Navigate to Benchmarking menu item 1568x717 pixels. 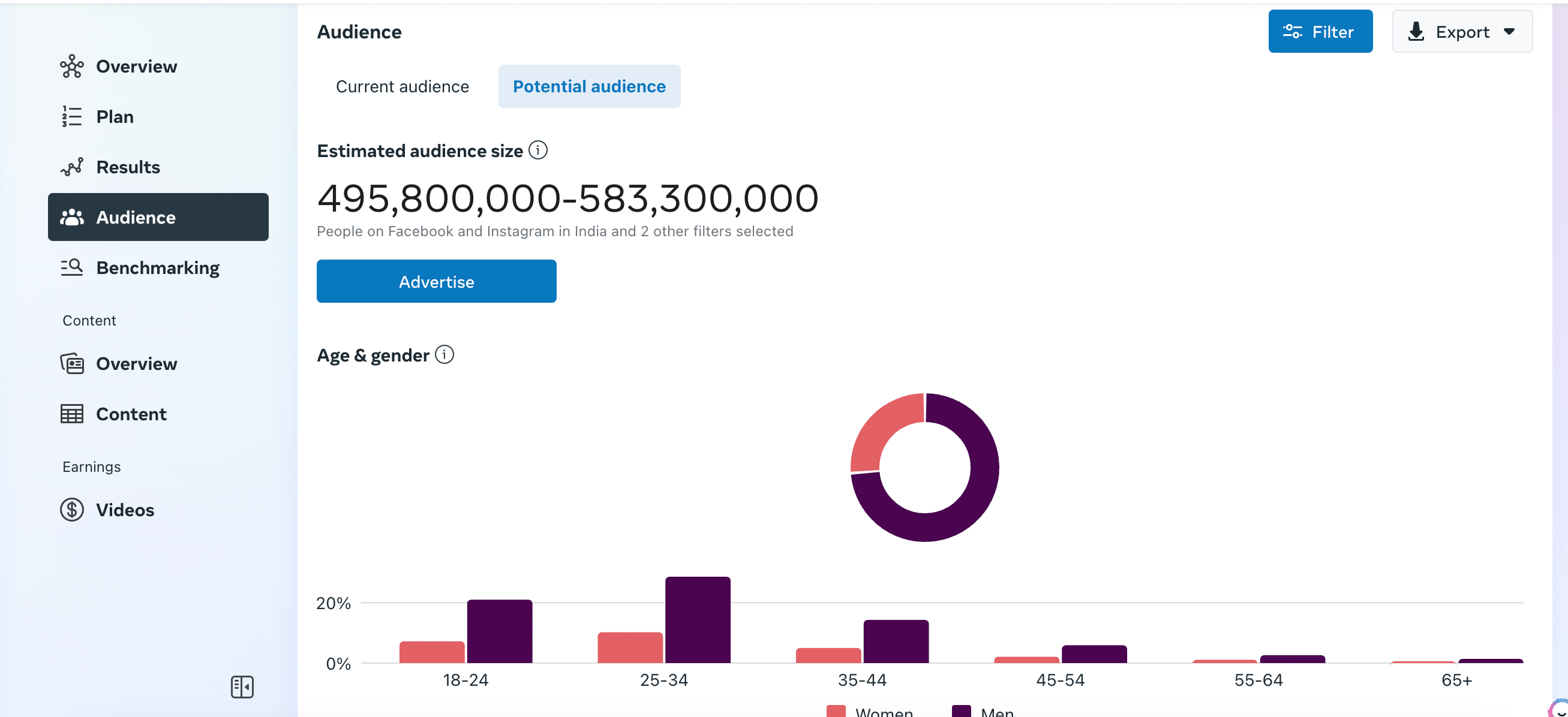pyautogui.click(x=158, y=267)
